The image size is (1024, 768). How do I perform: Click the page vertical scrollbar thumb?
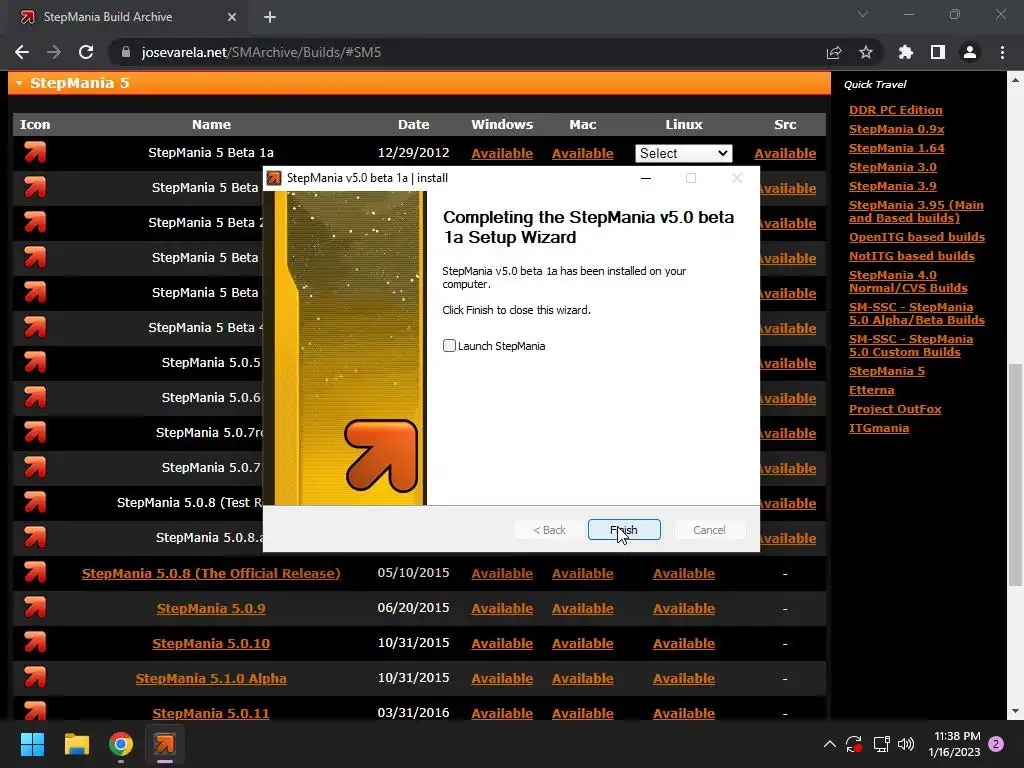(x=1014, y=475)
